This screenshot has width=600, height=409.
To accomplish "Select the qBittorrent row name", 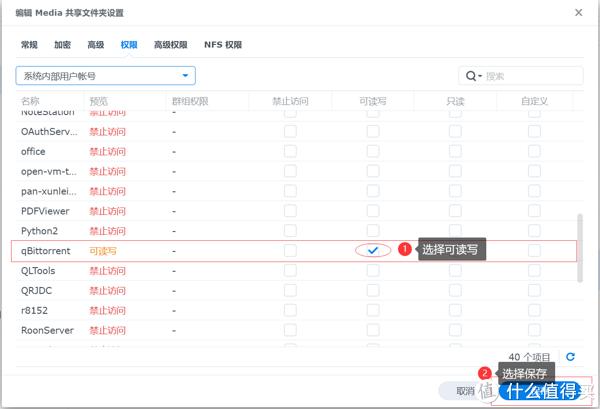I will click(46, 251).
